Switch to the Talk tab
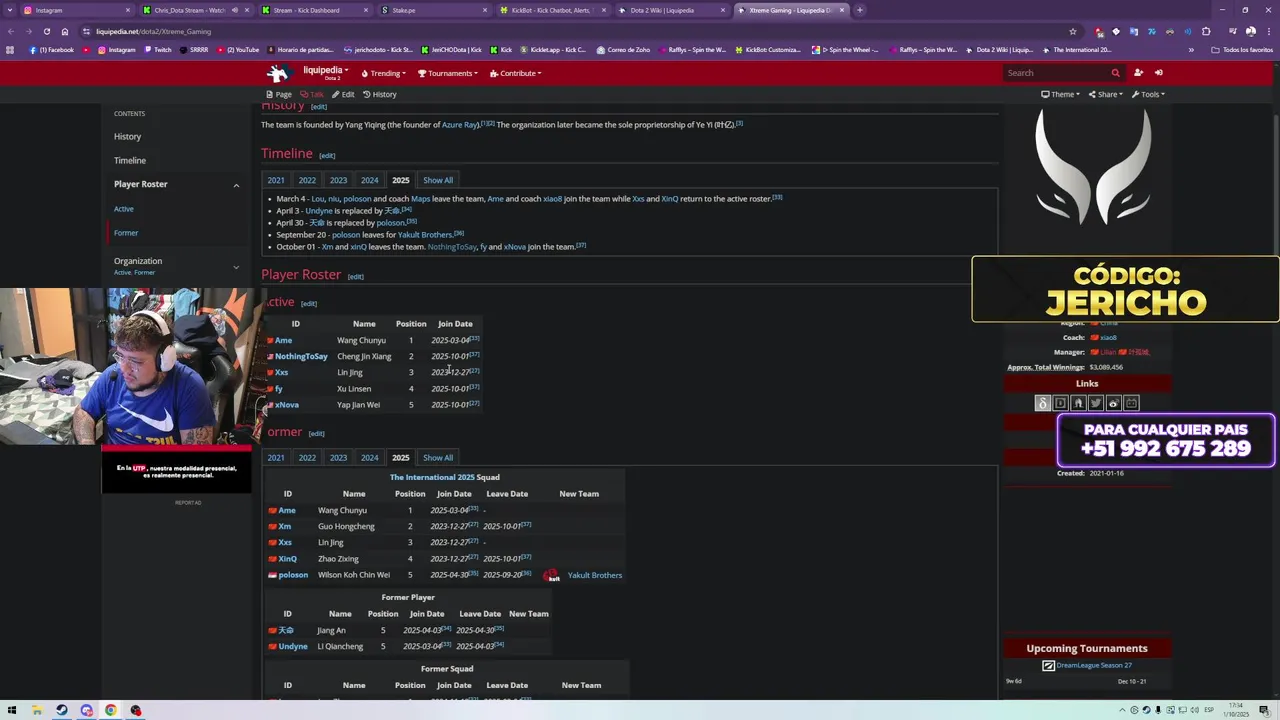 click(312, 94)
